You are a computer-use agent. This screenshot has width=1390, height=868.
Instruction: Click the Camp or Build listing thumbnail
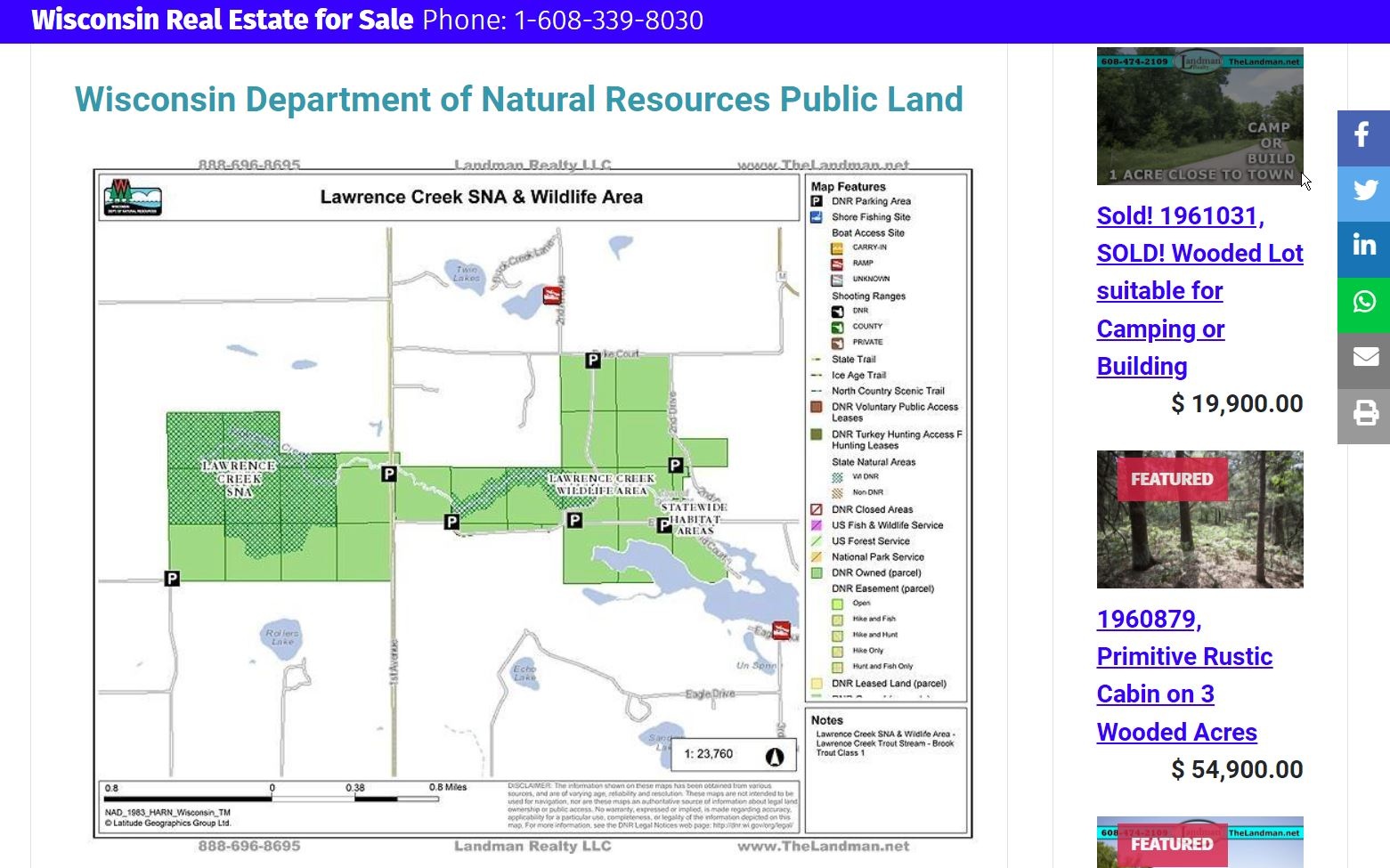click(1199, 116)
